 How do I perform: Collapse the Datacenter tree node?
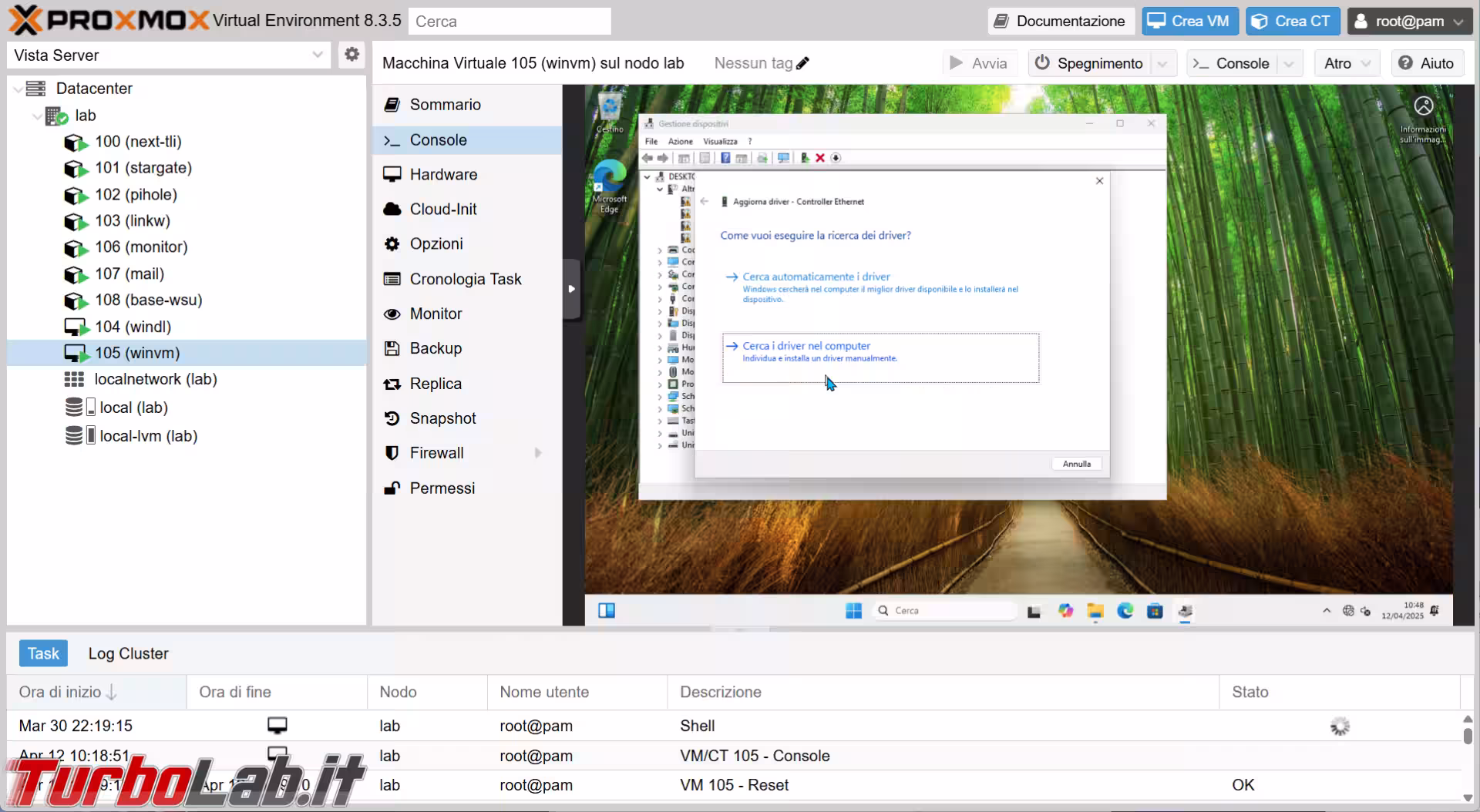18,89
